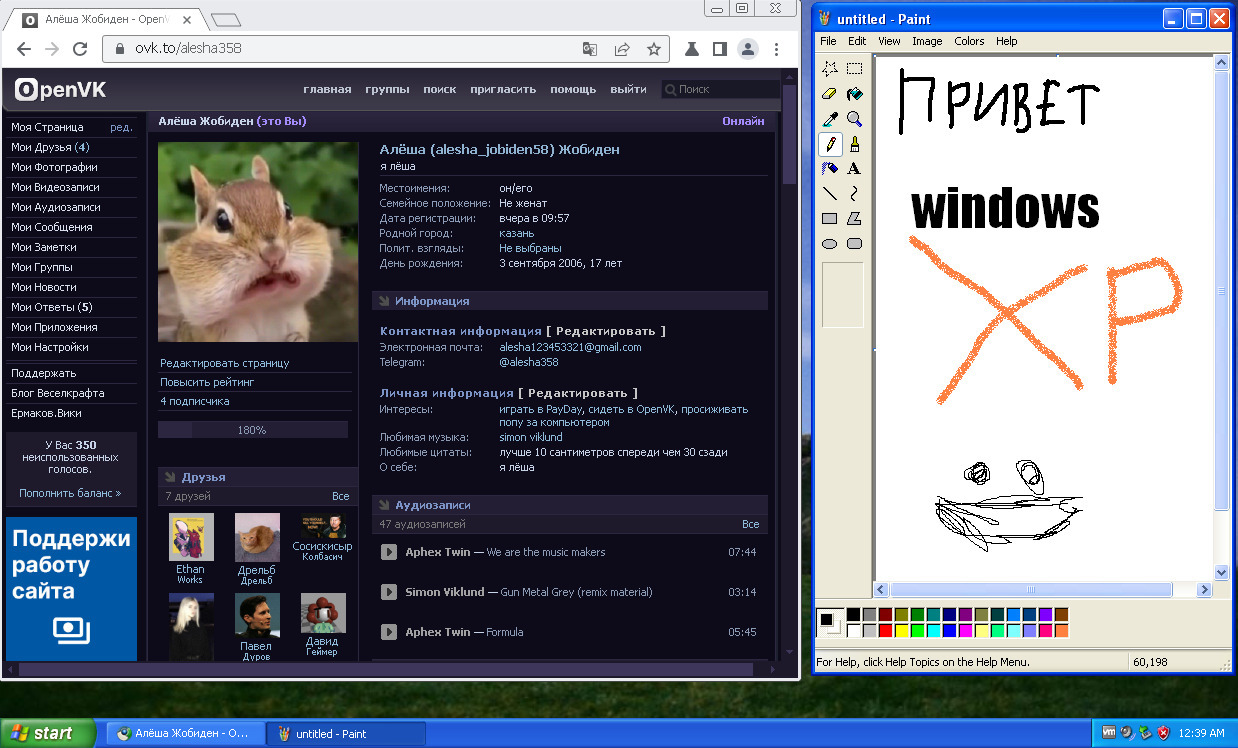Click the red security shield tray icon

click(1162, 733)
